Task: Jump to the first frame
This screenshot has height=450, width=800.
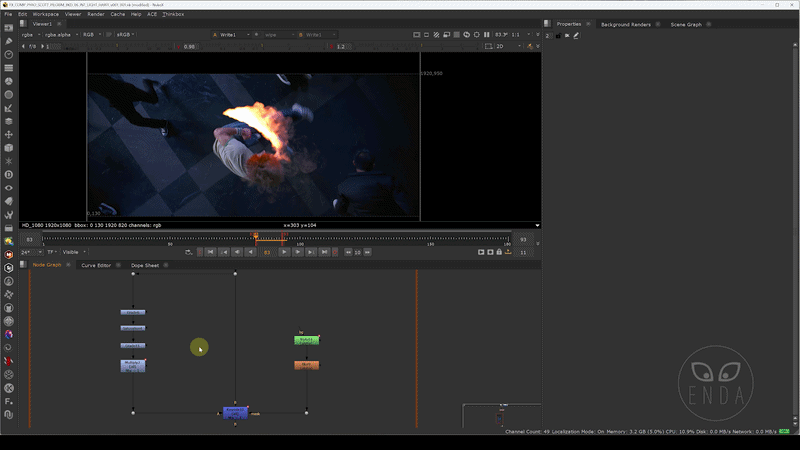Action: 210,252
